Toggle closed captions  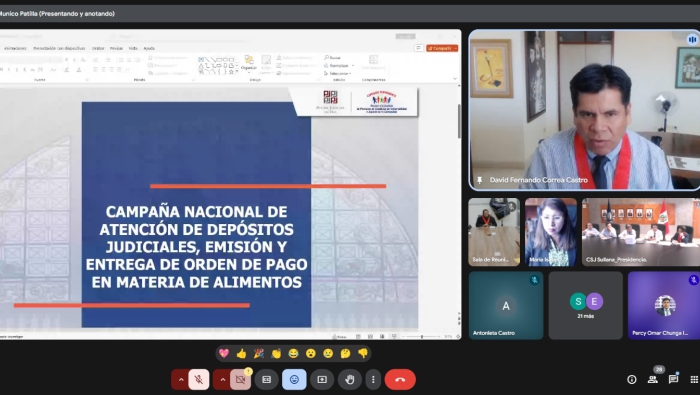[267, 379]
